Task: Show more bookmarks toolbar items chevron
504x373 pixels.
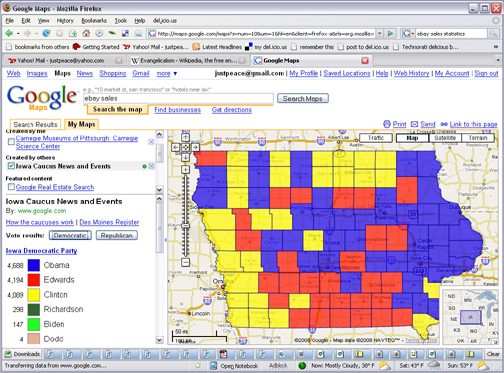Action: [496, 47]
